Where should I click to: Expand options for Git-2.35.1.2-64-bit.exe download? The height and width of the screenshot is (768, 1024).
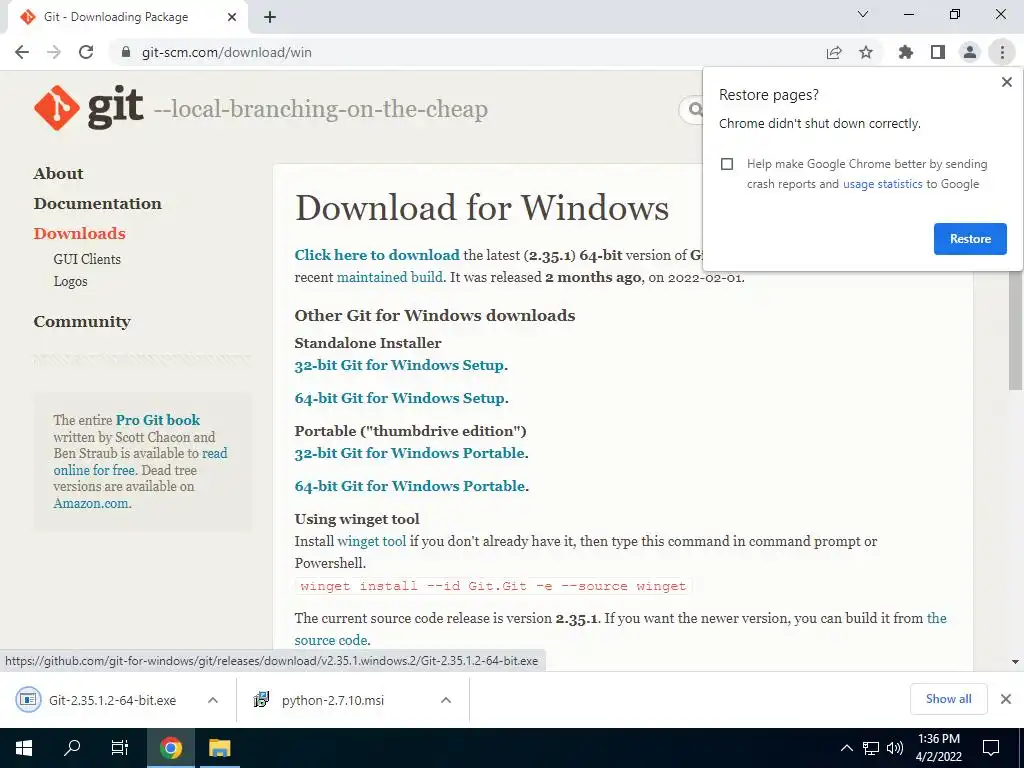213,700
